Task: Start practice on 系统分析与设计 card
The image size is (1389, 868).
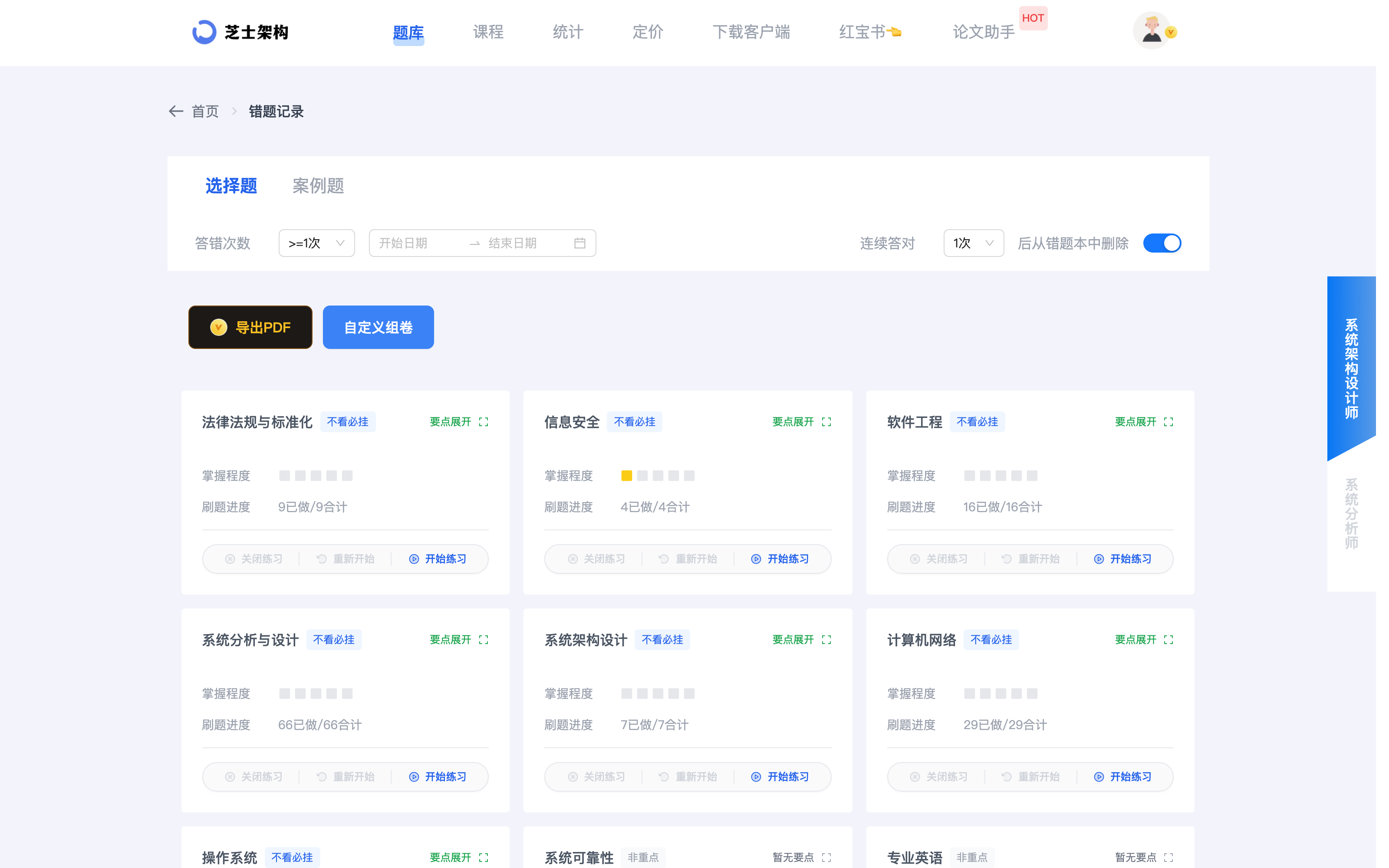Action: tap(438, 777)
